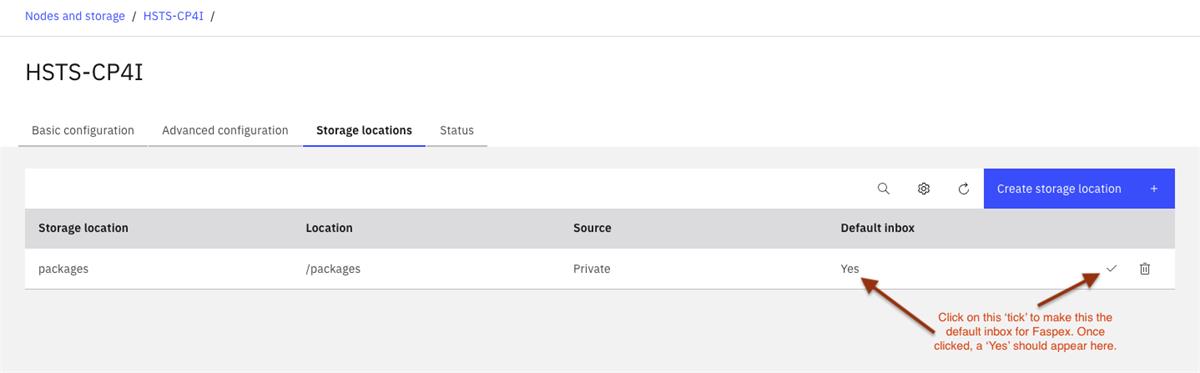Open table settings gear icon

click(924, 188)
